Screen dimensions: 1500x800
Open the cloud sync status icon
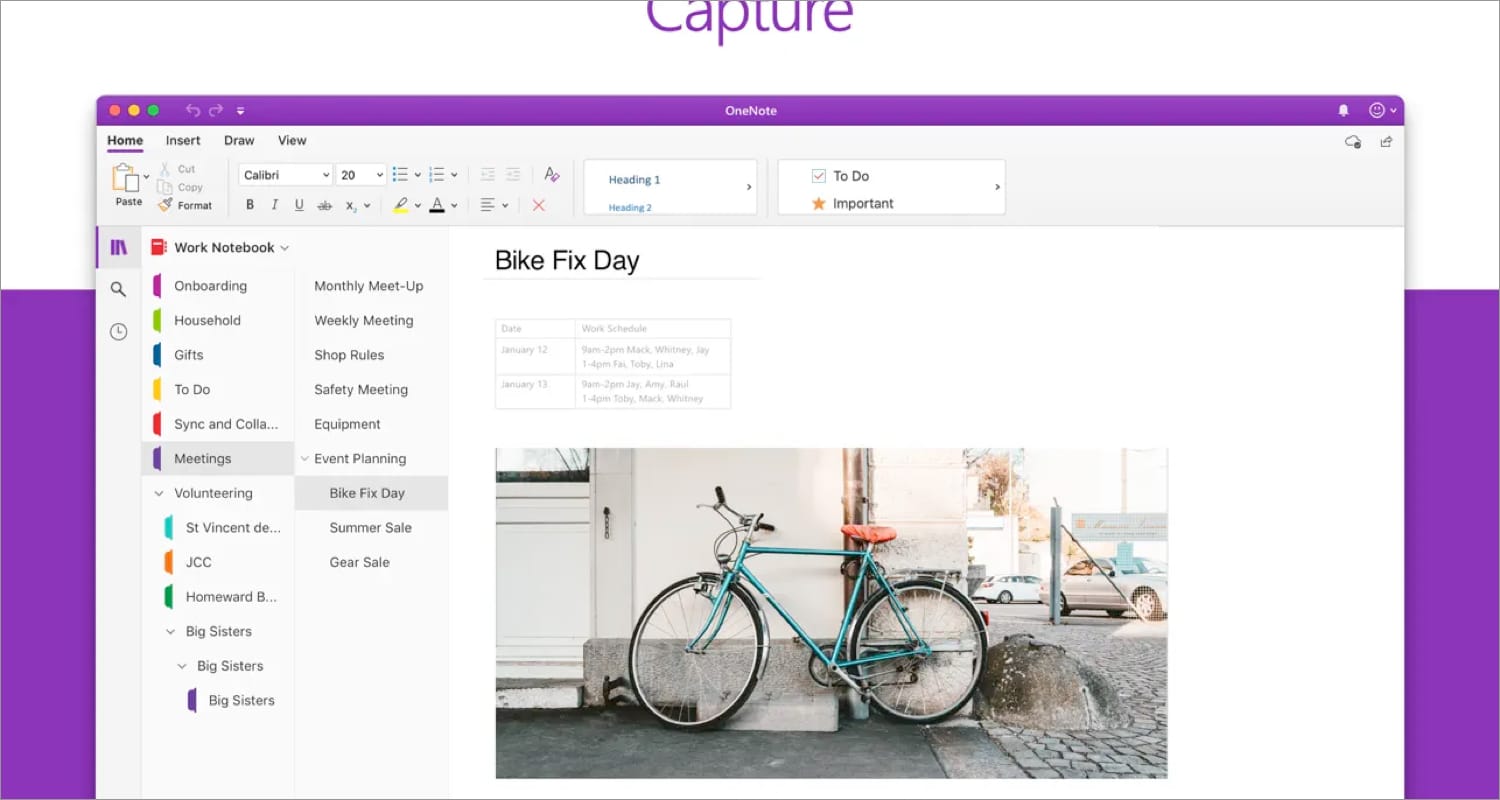[x=1353, y=142]
